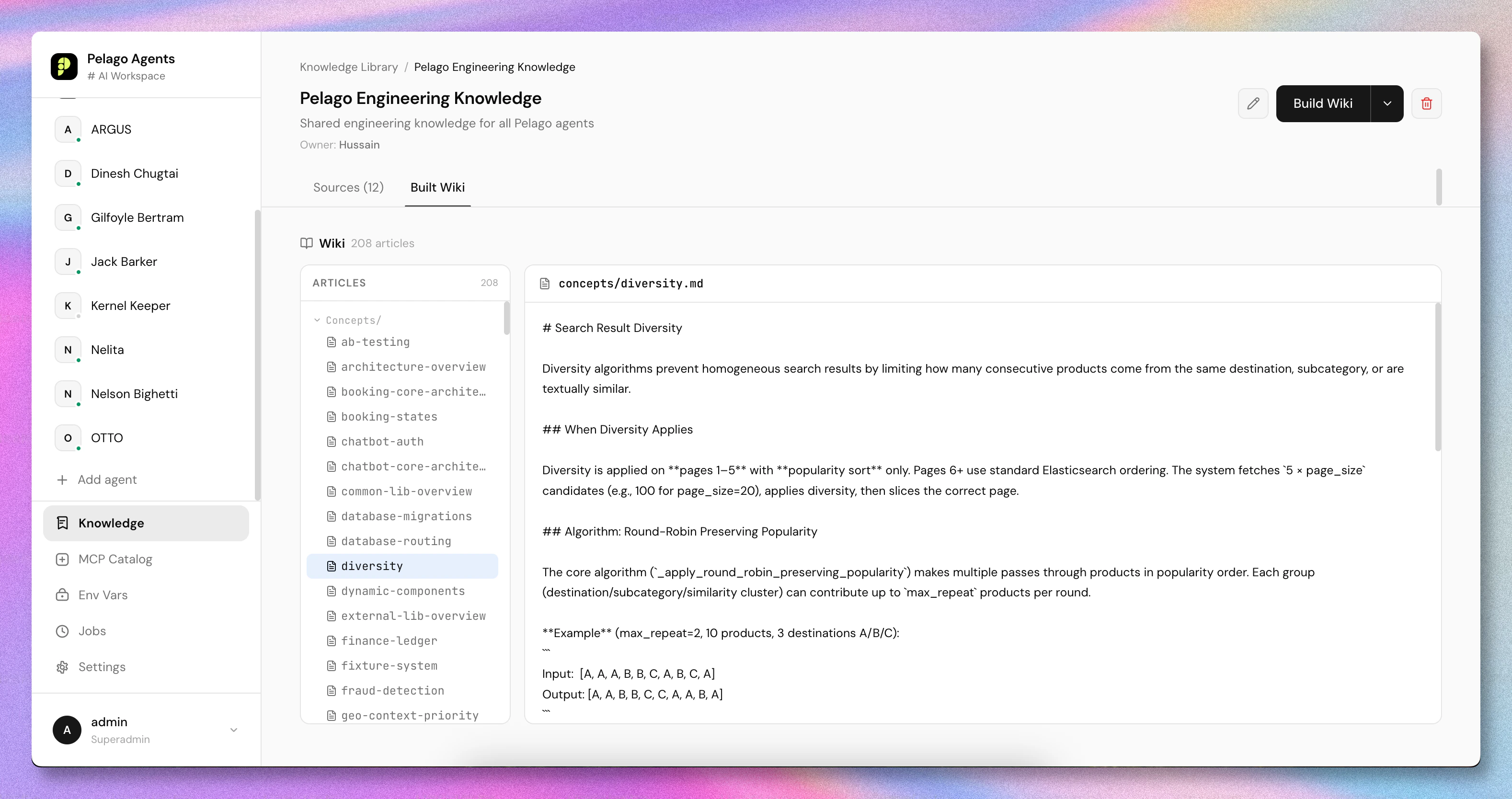
Task: Open the chatbot-core-archite… article
Action: click(x=402, y=466)
